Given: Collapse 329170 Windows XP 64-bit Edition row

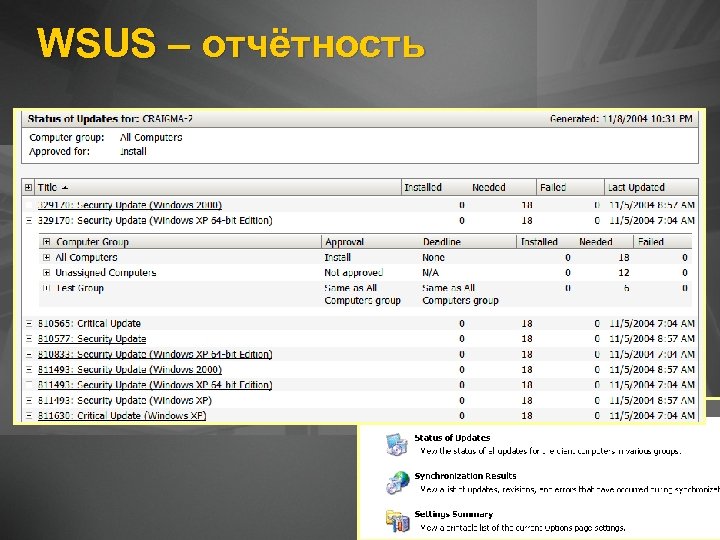Looking at the screenshot, I should (29, 221).
